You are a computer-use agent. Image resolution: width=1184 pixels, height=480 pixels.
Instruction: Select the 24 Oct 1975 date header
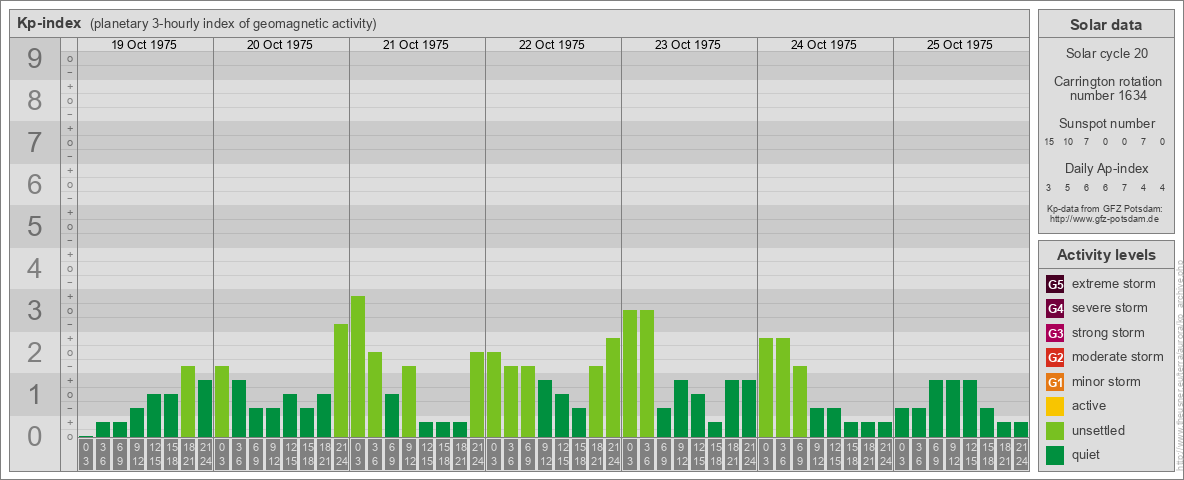(x=824, y=45)
